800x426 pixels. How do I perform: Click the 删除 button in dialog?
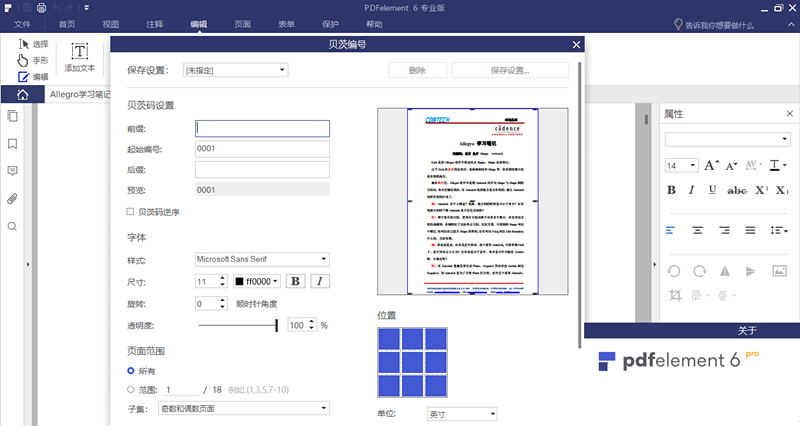point(417,70)
